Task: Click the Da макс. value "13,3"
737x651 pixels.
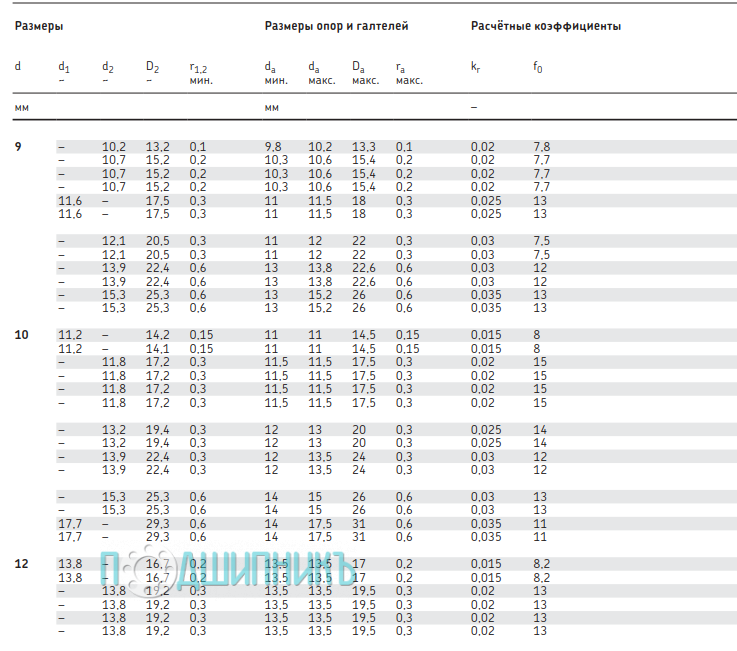Action: [x=364, y=147]
